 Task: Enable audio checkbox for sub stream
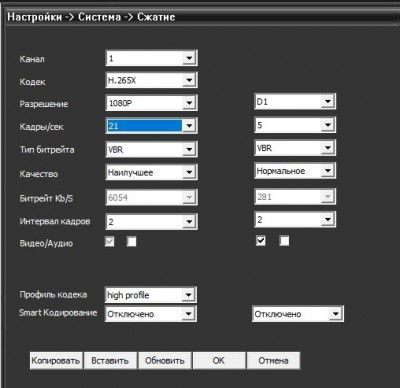[284, 240]
